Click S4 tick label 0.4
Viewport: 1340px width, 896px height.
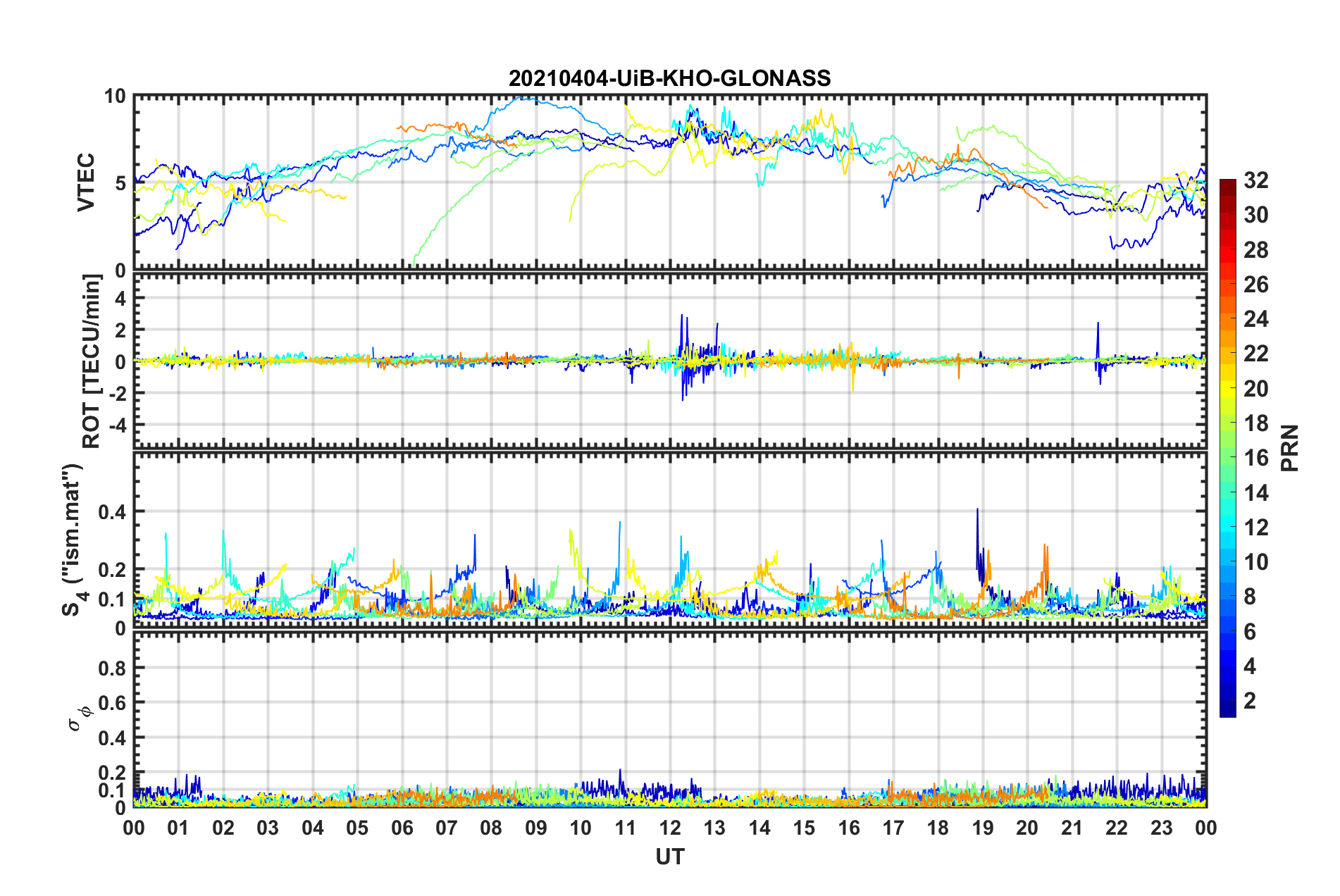(x=112, y=512)
